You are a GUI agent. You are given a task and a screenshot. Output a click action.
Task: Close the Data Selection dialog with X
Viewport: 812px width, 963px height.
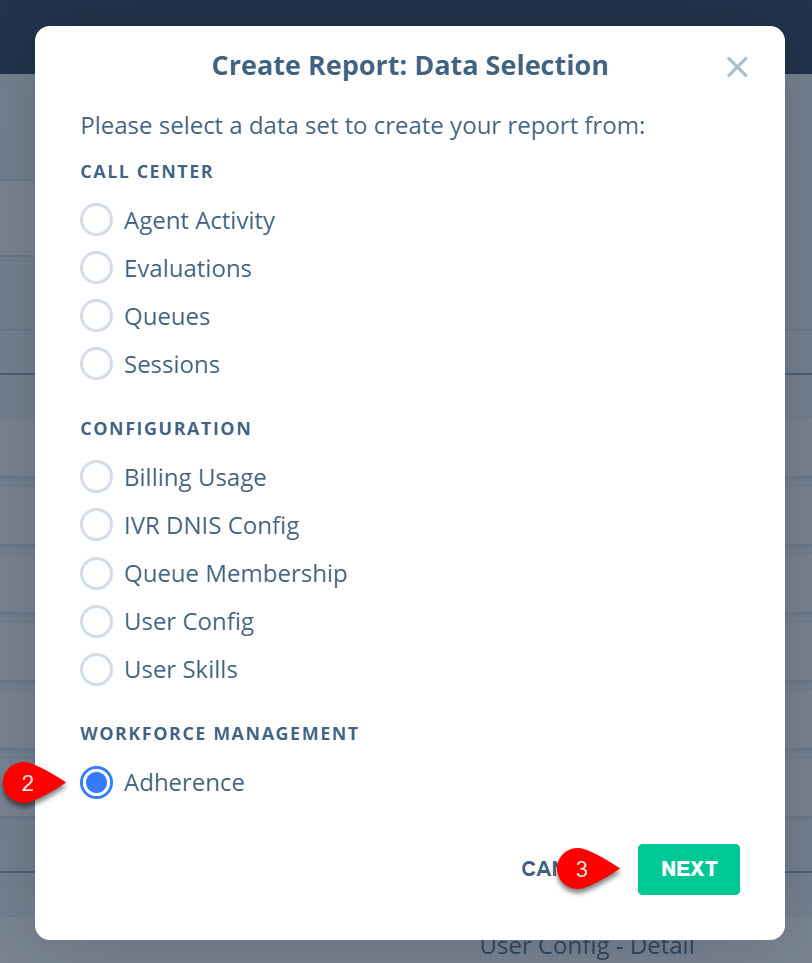point(737,67)
